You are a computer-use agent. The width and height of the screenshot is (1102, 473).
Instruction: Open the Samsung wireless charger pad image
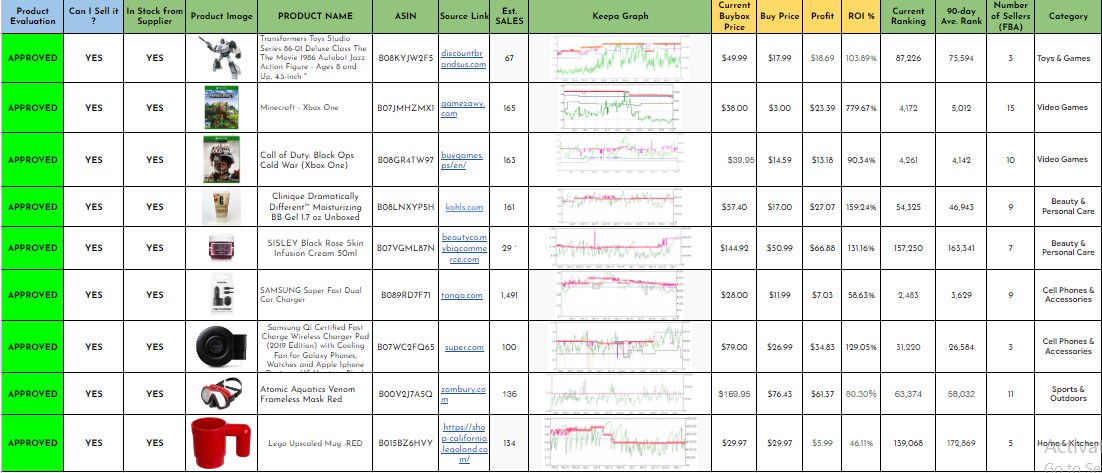(x=222, y=347)
